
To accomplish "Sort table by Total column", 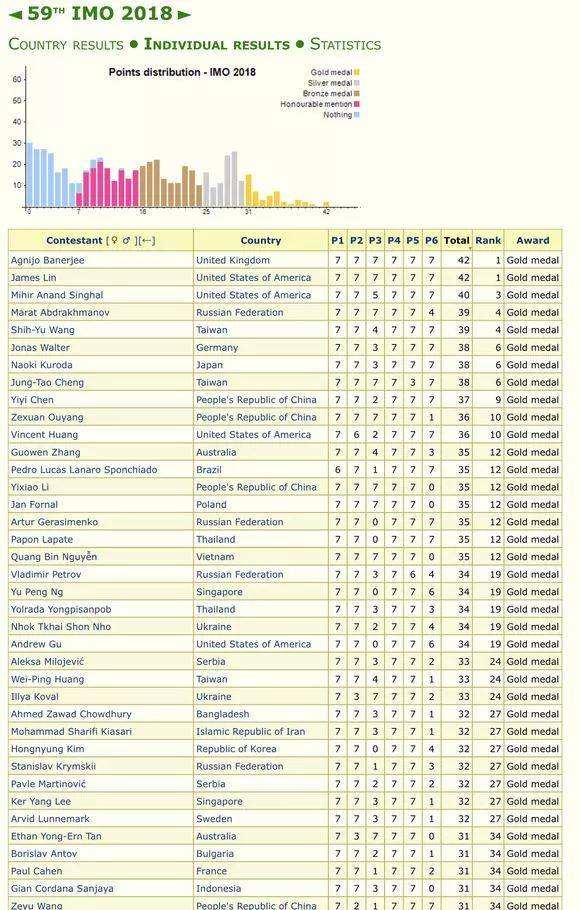I will click(x=456, y=240).
